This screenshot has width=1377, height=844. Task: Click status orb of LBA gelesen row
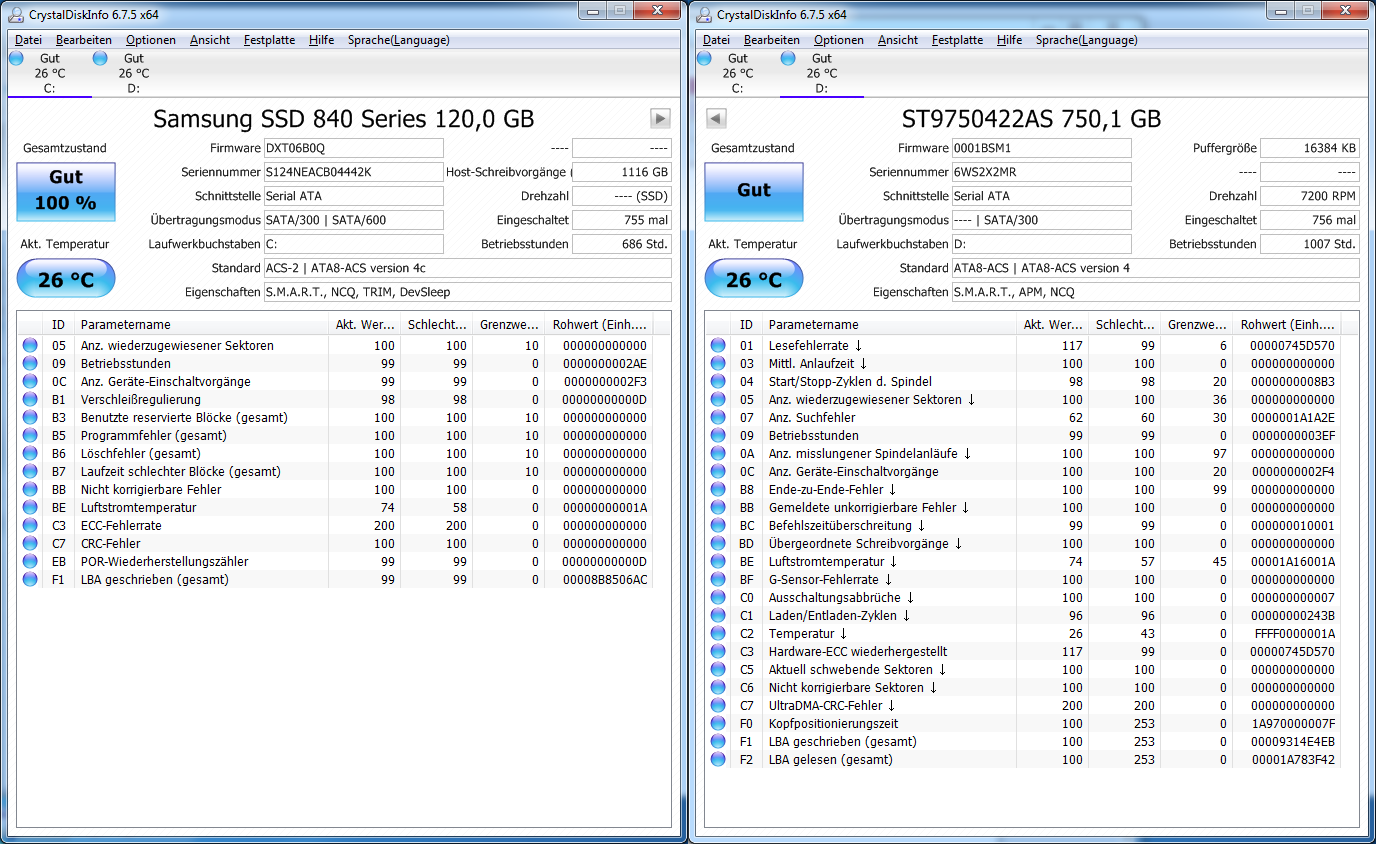tap(718, 760)
